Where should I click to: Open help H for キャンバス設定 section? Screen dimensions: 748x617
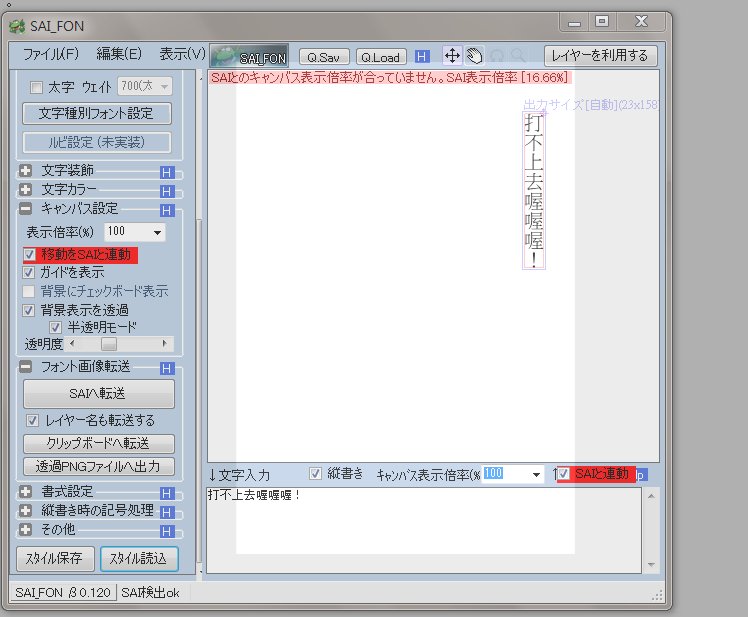(167, 210)
